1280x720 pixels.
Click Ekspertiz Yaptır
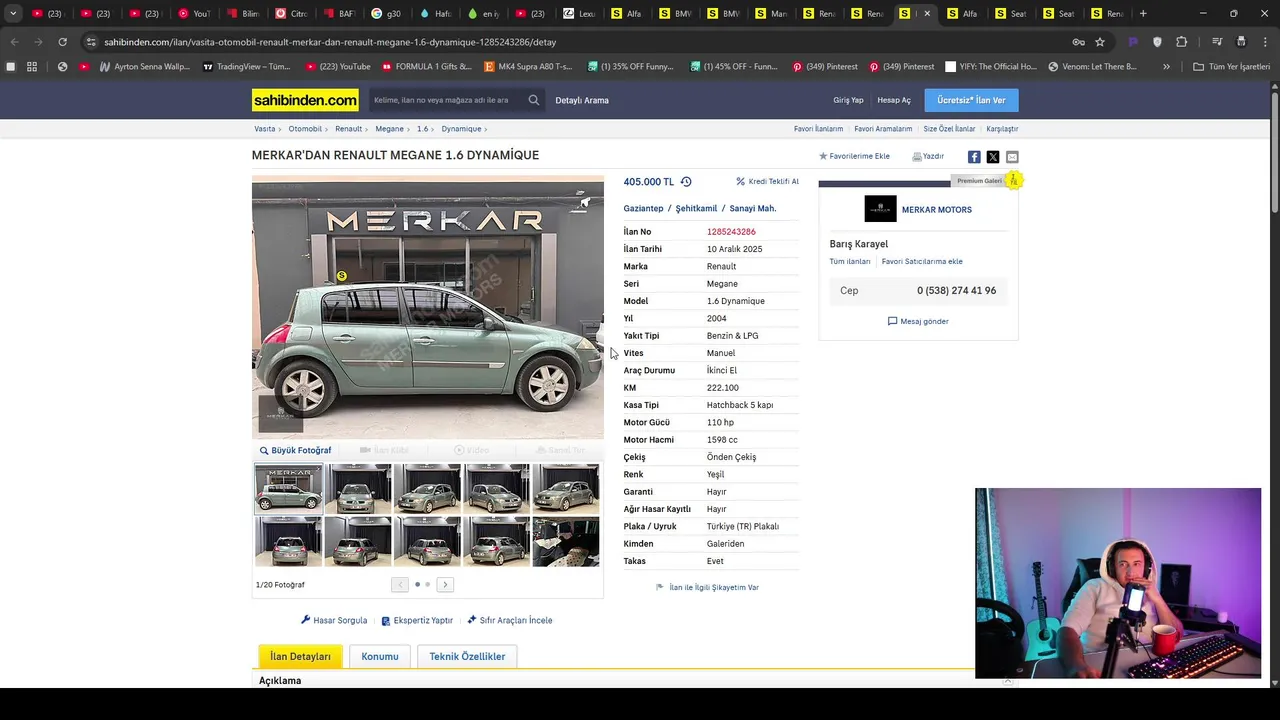[417, 620]
